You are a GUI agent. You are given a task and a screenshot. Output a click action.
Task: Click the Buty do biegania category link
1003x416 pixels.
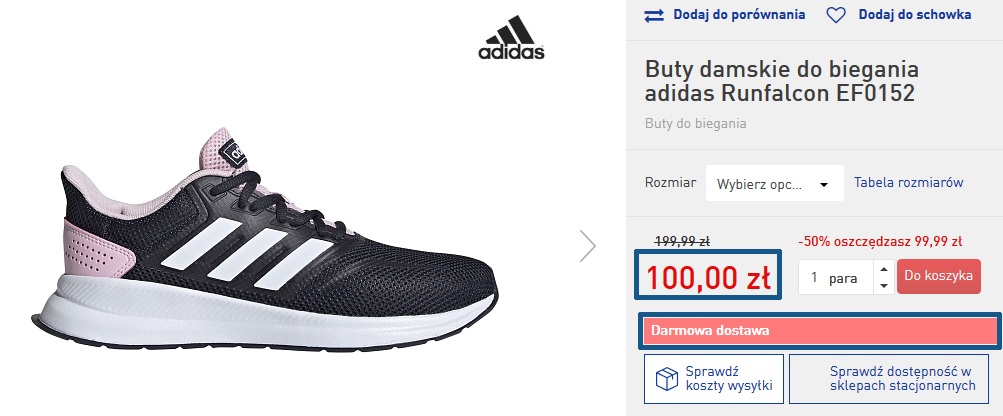coord(695,124)
